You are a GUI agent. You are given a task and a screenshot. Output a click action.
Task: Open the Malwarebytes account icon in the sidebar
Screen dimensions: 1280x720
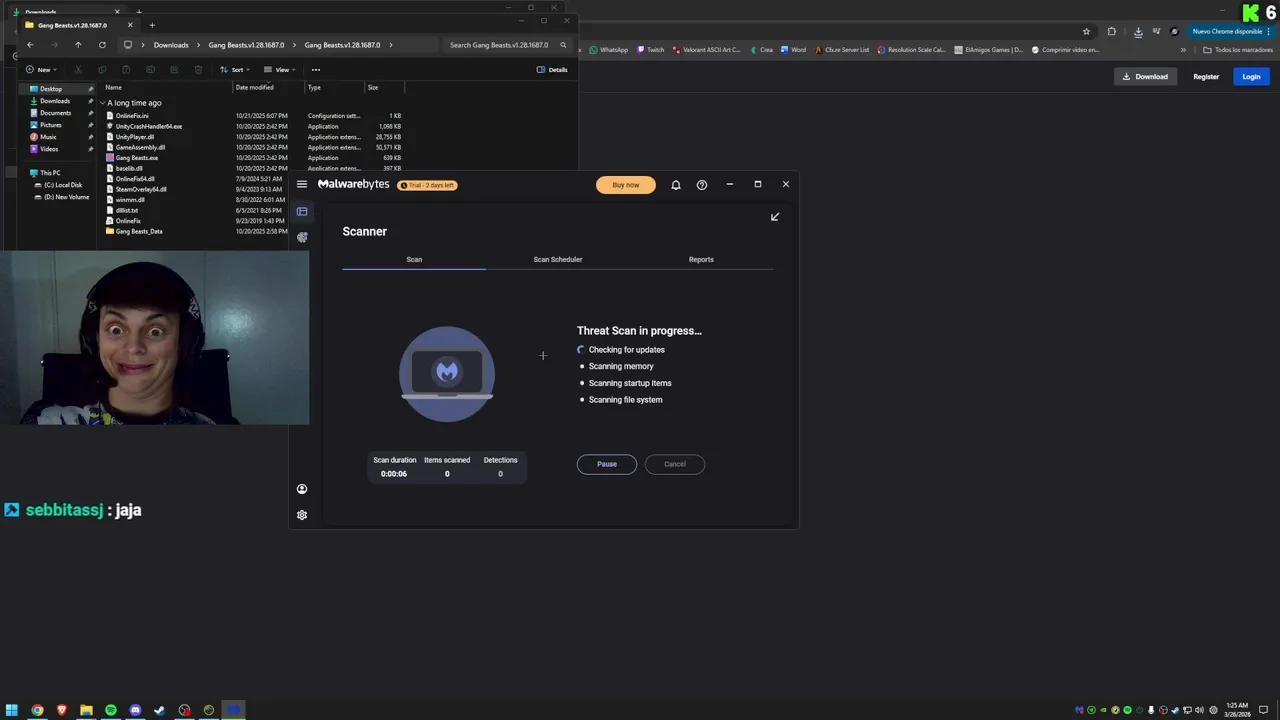pyautogui.click(x=302, y=489)
